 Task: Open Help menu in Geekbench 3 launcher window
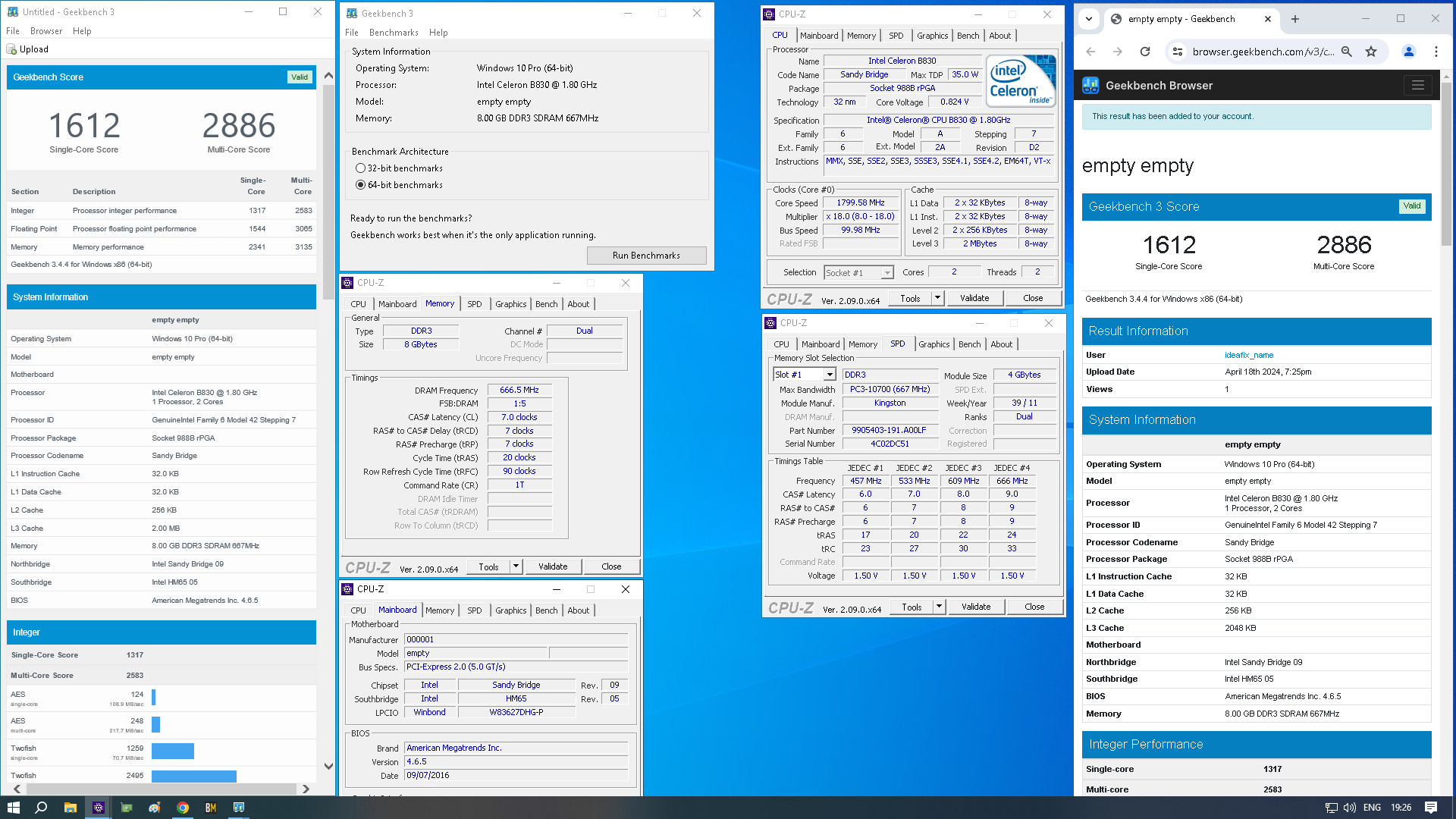pyautogui.click(x=438, y=33)
